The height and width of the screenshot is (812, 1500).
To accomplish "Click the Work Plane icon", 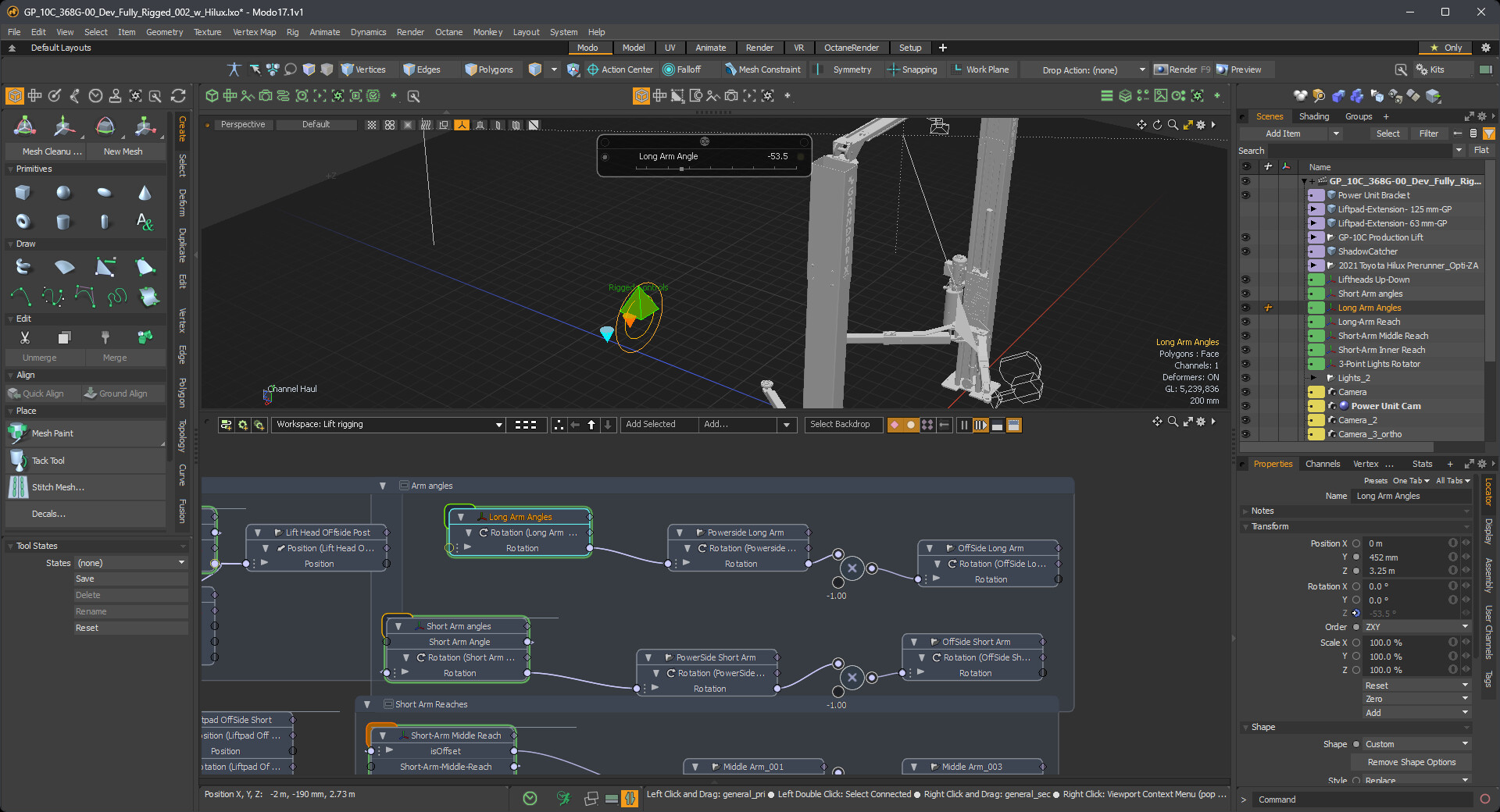I will coord(958,69).
